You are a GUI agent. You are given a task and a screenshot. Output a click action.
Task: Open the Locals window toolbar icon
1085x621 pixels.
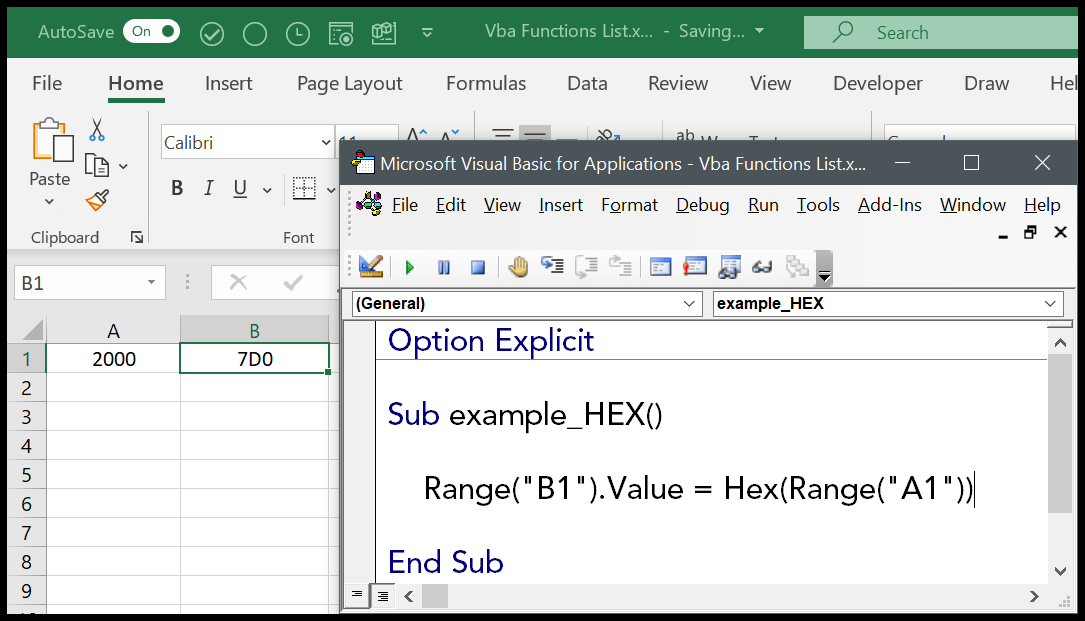660,267
